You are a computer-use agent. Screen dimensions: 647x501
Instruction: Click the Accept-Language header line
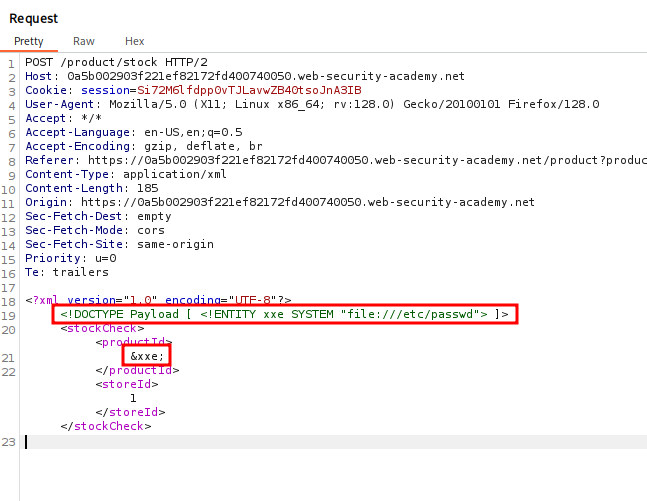click(x=134, y=132)
